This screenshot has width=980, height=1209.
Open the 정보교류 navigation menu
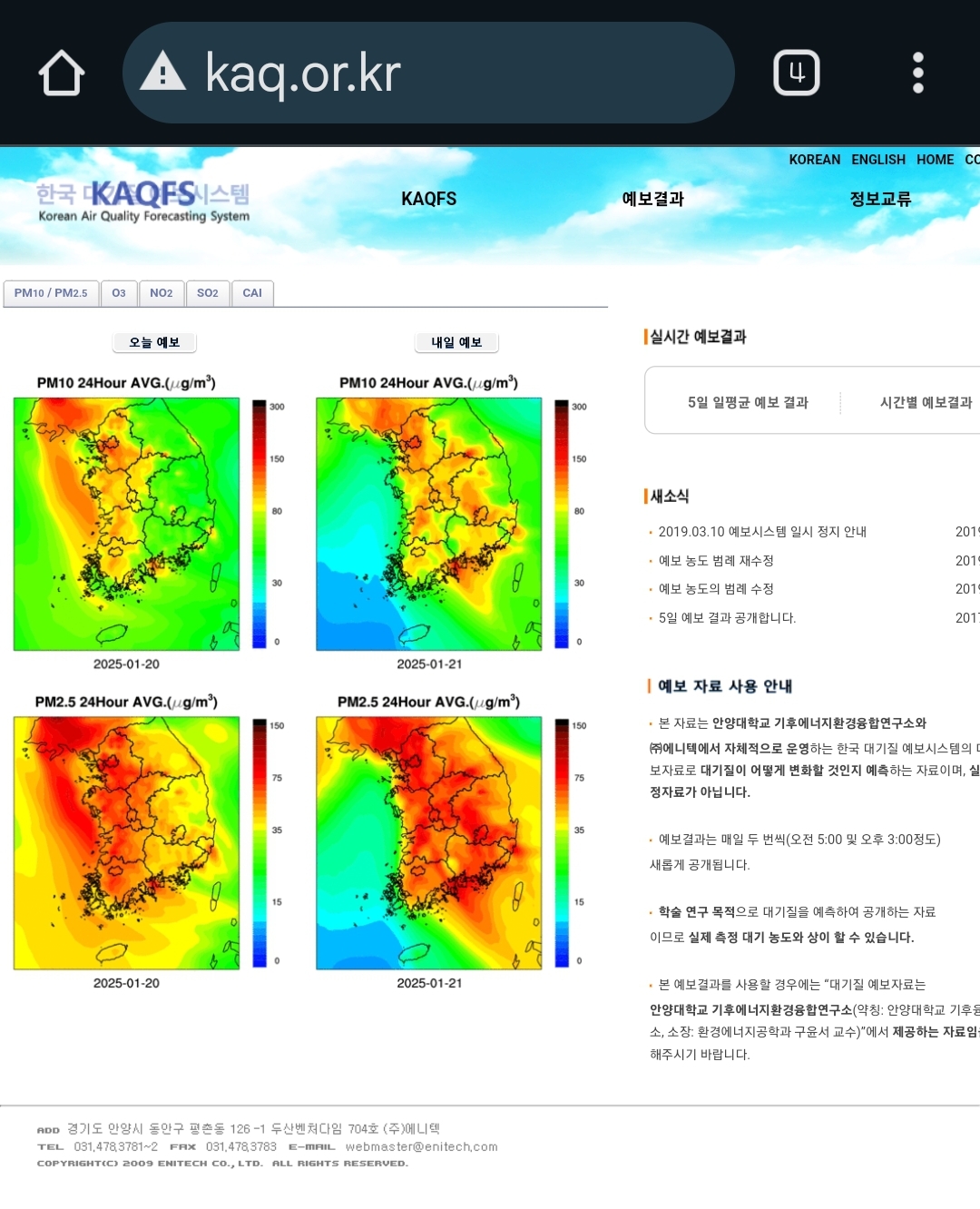[x=880, y=199]
